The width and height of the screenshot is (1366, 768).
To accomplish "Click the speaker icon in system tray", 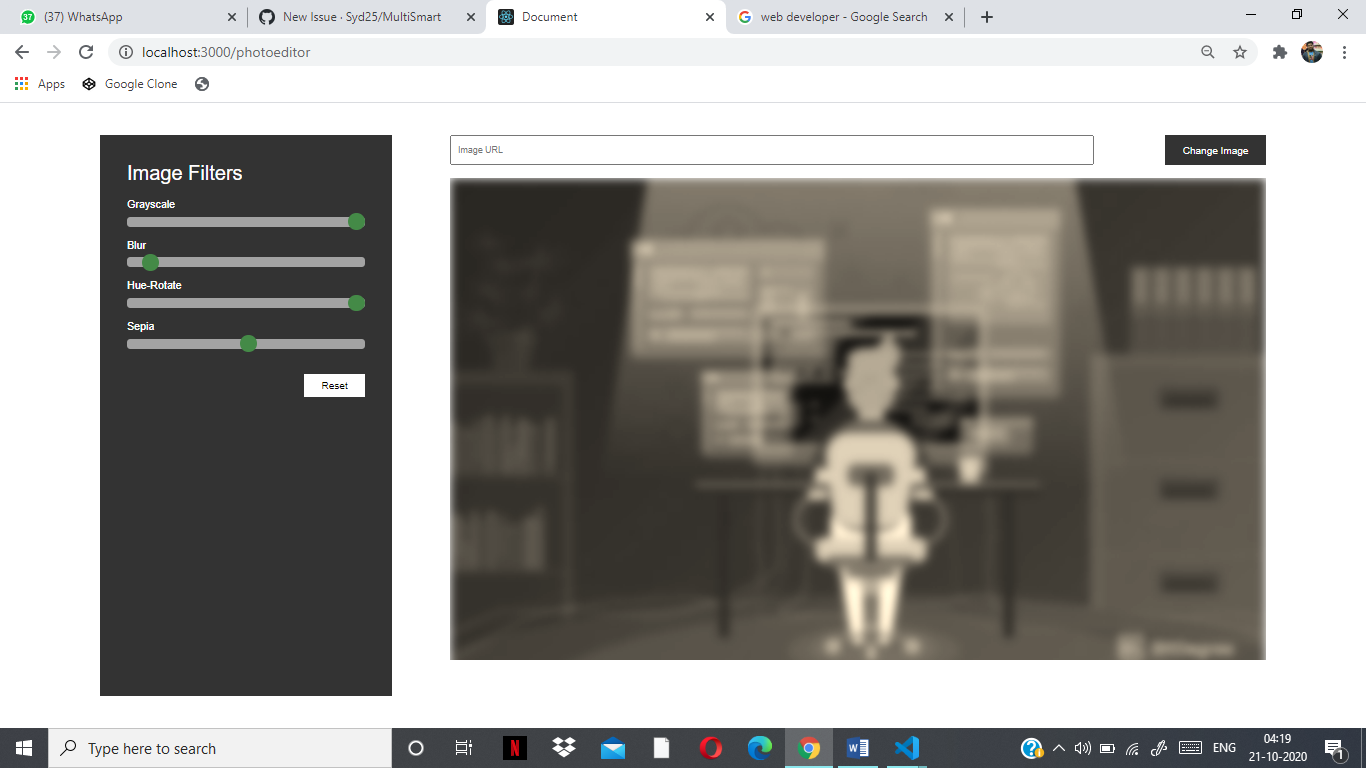I will [x=1083, y=747].
